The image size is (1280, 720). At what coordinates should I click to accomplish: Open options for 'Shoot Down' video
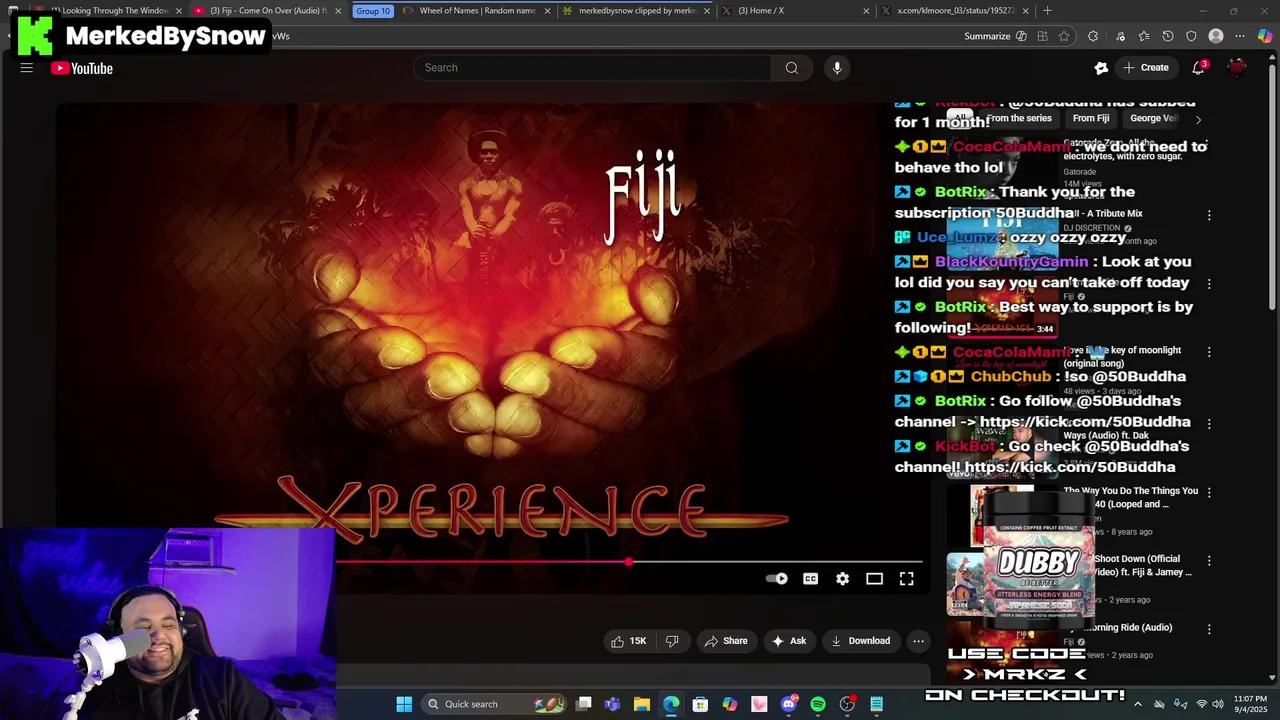tap(1209, 560)
